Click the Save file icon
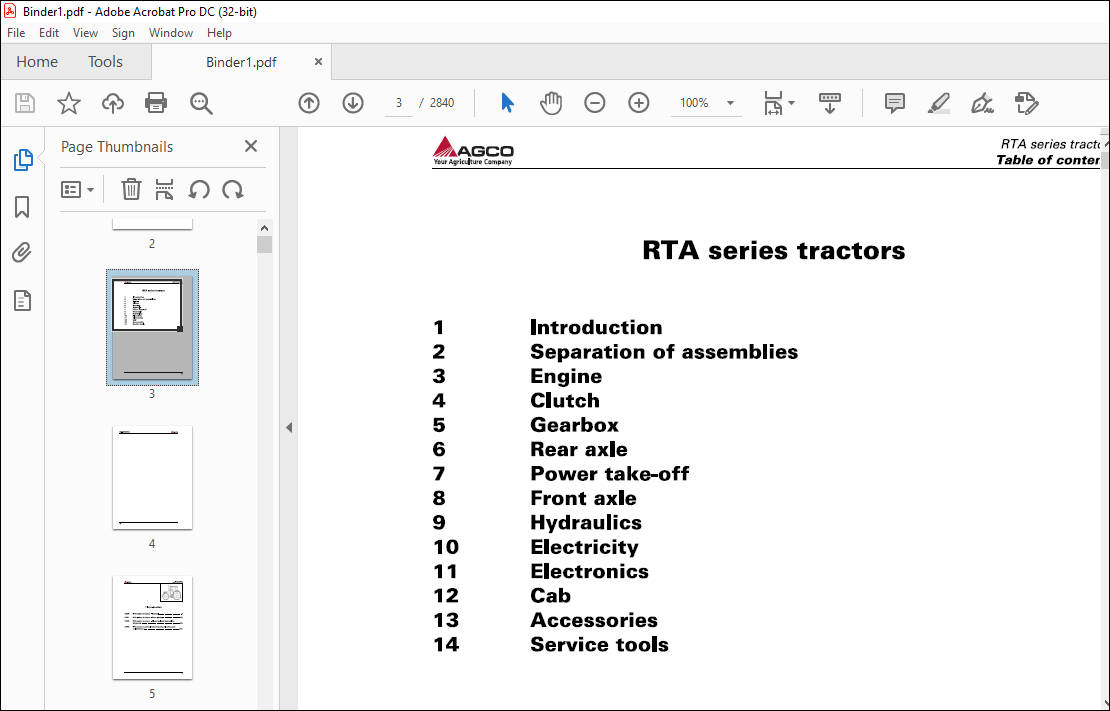Image resolution: width=1110 pixels, height=711 pixels. pos(25,103)
